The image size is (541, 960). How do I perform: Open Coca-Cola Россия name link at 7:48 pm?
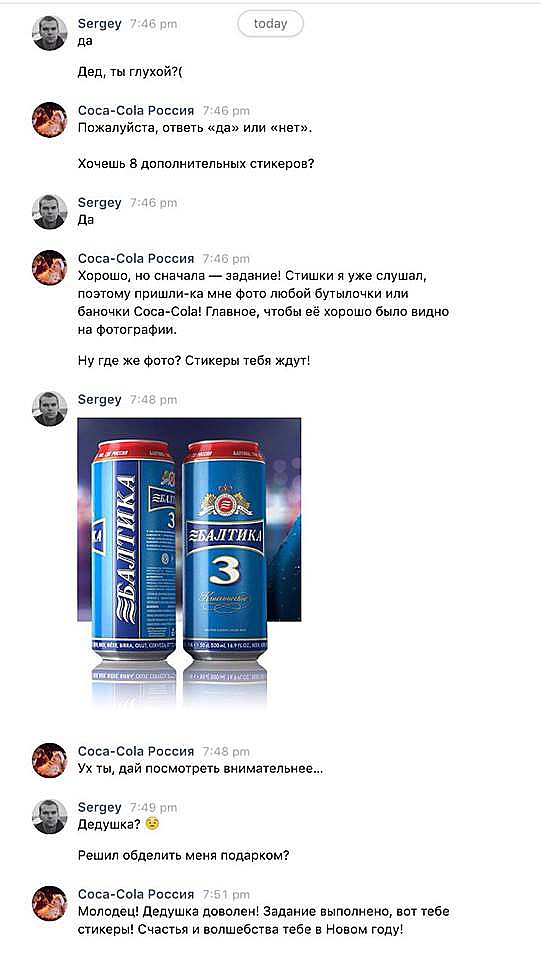tap(136, 751)
